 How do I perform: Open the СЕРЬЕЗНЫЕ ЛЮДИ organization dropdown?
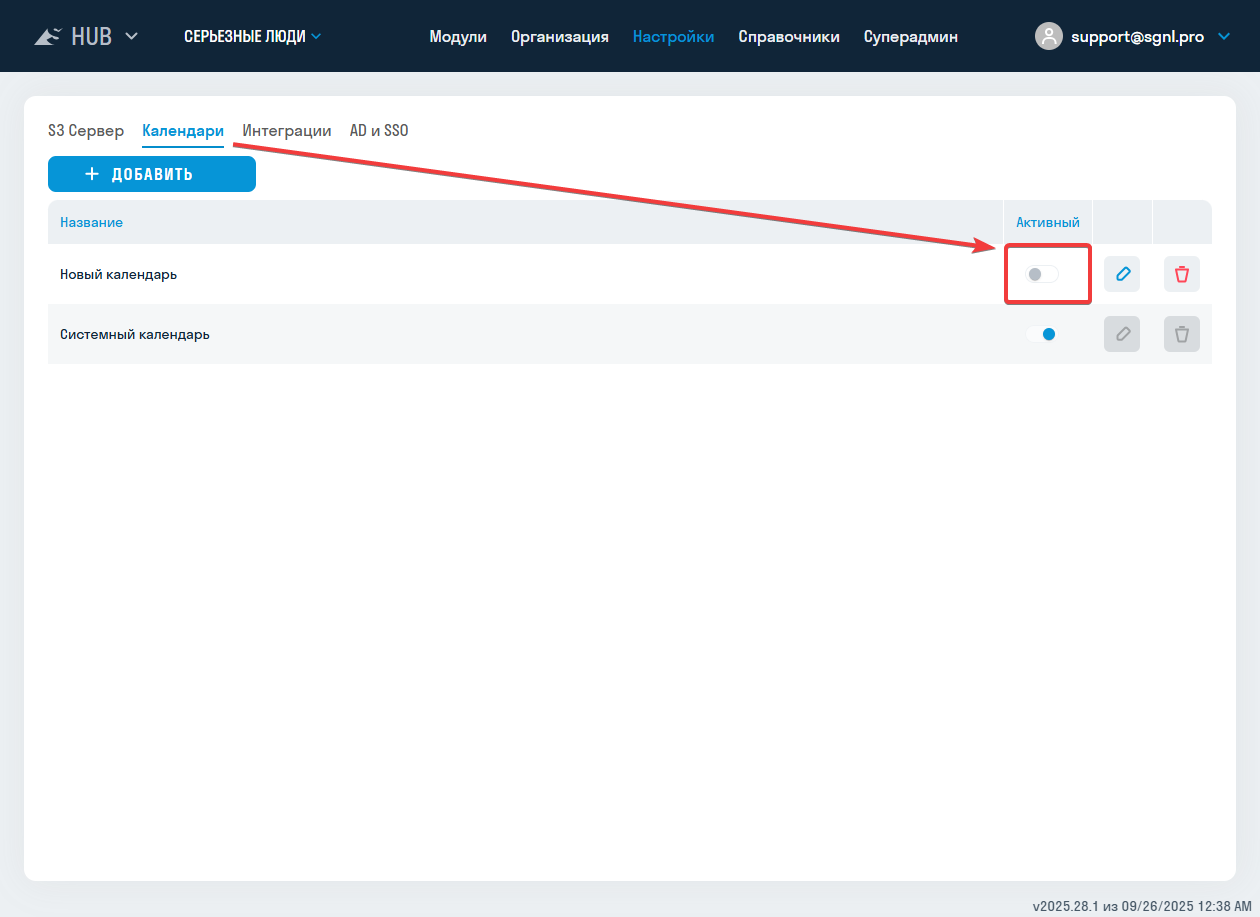coord(252,37)
